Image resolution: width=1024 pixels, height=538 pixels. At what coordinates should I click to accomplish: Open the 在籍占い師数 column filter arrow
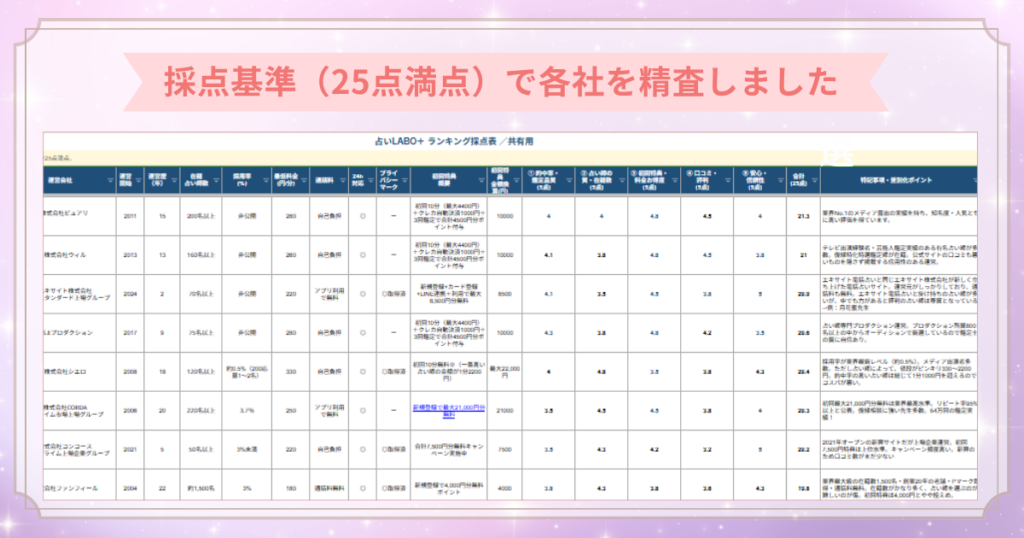[x=216, y=181]
